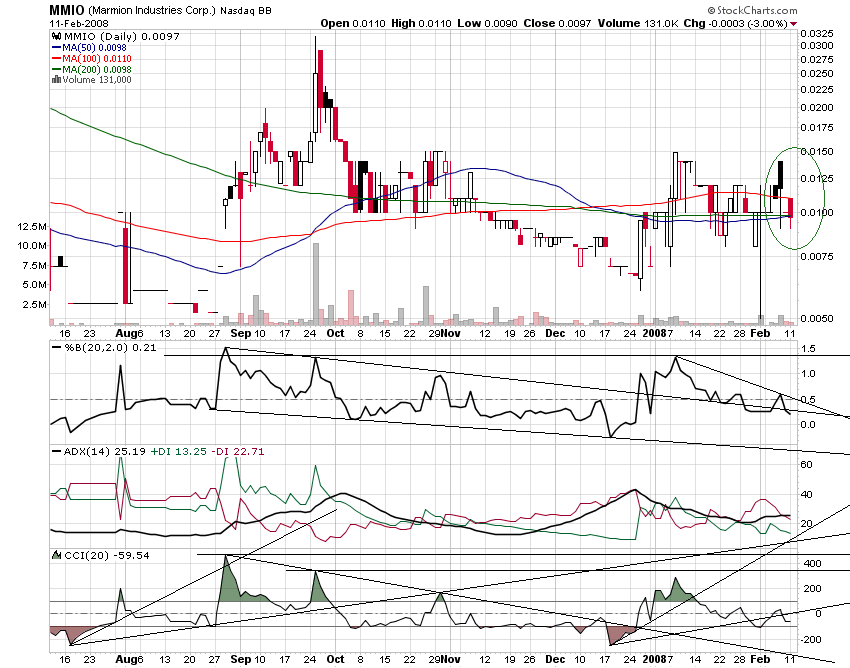Click the 11-Feb-2008 date label
This screenshot has height=668, width=850.
coord(79,23)
